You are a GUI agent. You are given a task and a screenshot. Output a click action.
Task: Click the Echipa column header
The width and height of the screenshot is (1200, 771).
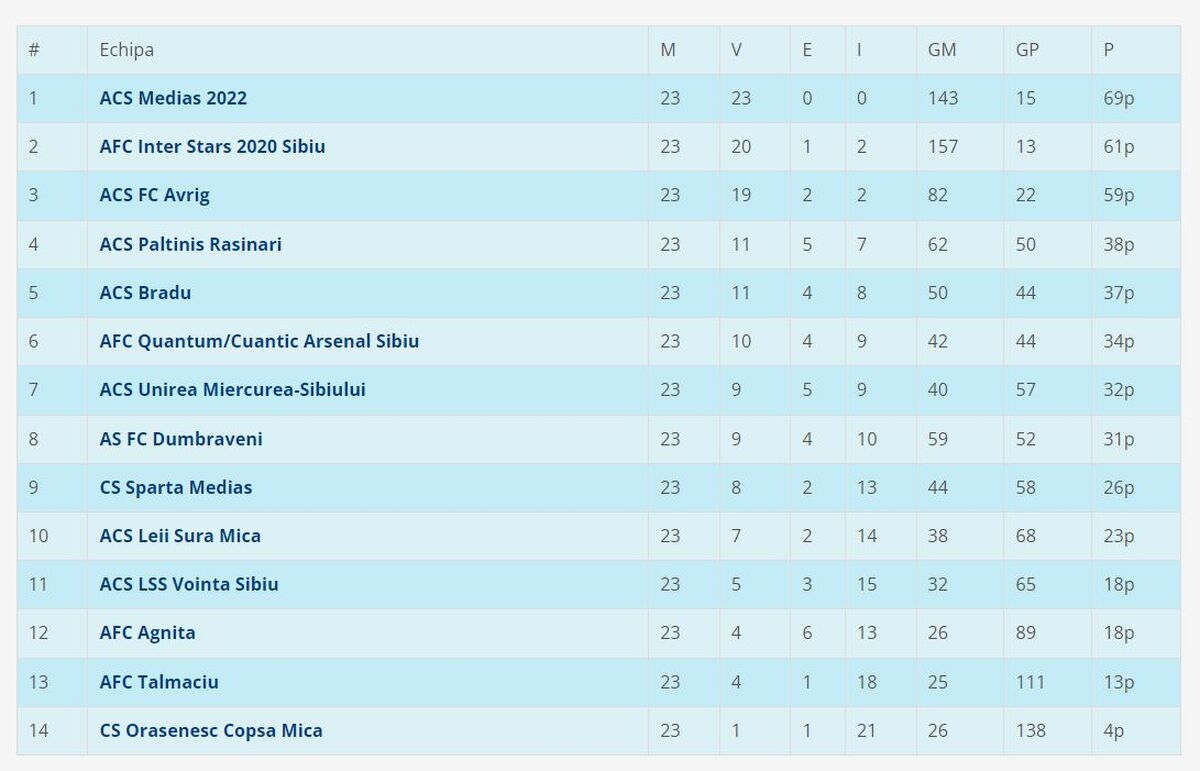click(127, 49)
